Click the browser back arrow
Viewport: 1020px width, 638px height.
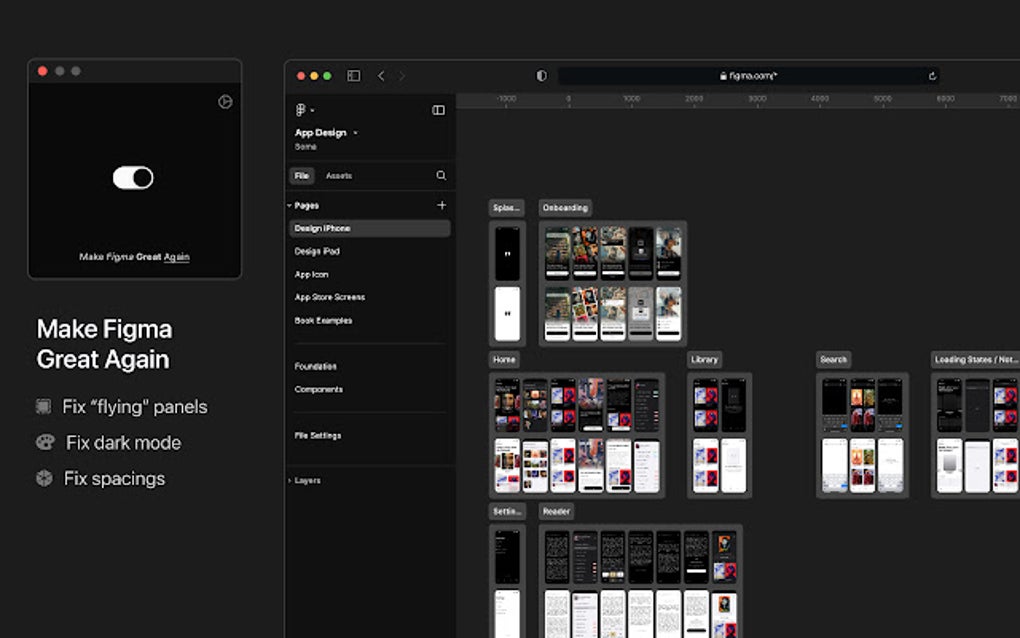click(381, 75)
